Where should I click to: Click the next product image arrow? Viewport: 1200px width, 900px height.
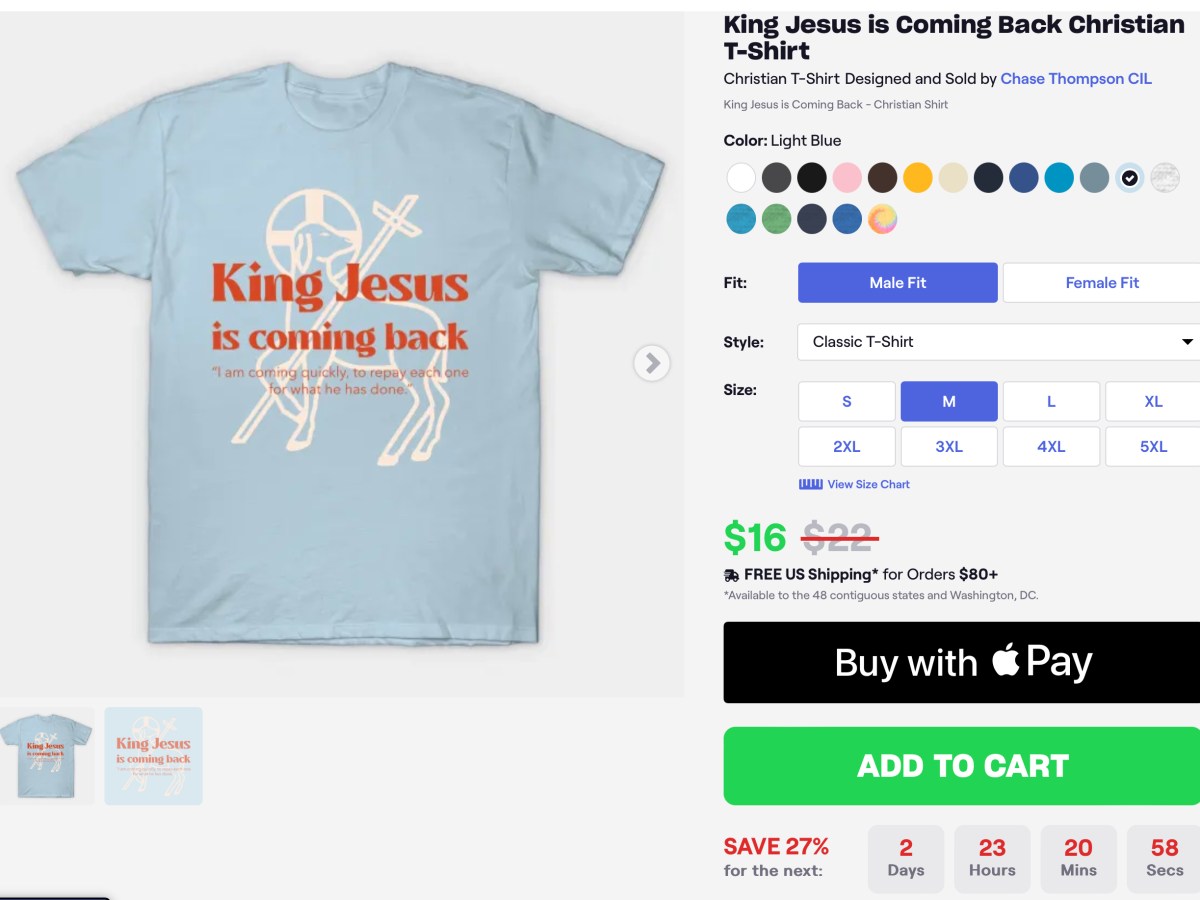click(652, 363)
